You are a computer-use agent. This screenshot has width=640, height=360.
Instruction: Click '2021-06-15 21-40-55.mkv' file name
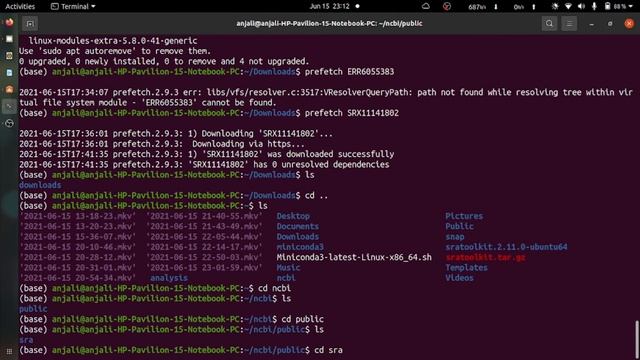coord(204,216)
